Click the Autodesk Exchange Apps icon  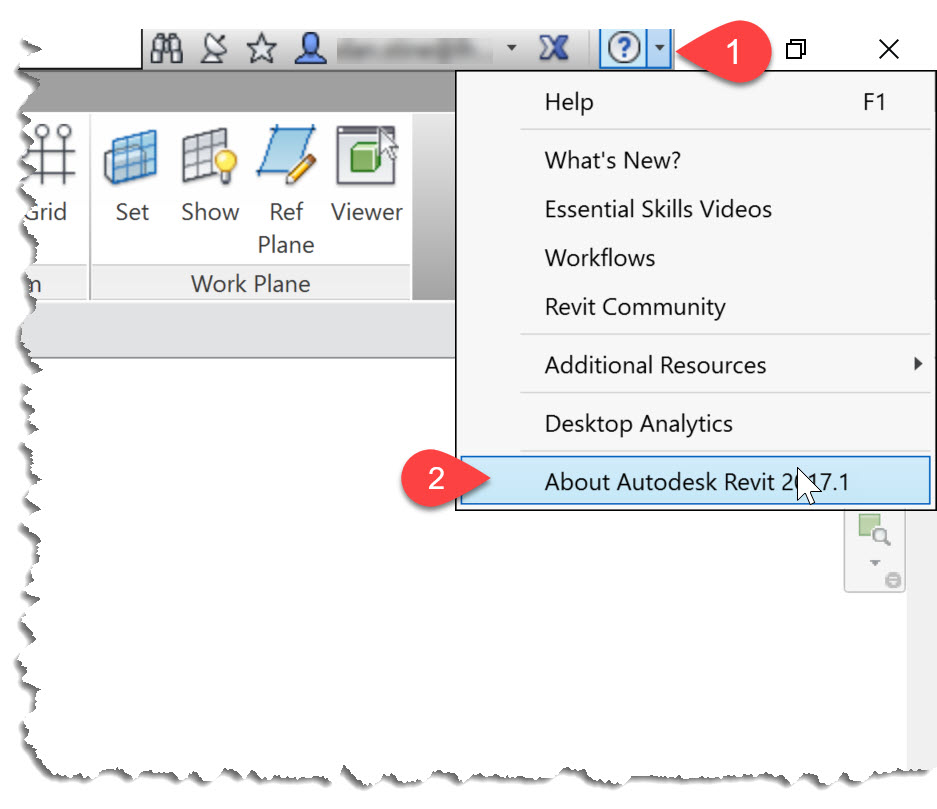tap(555, 47)
